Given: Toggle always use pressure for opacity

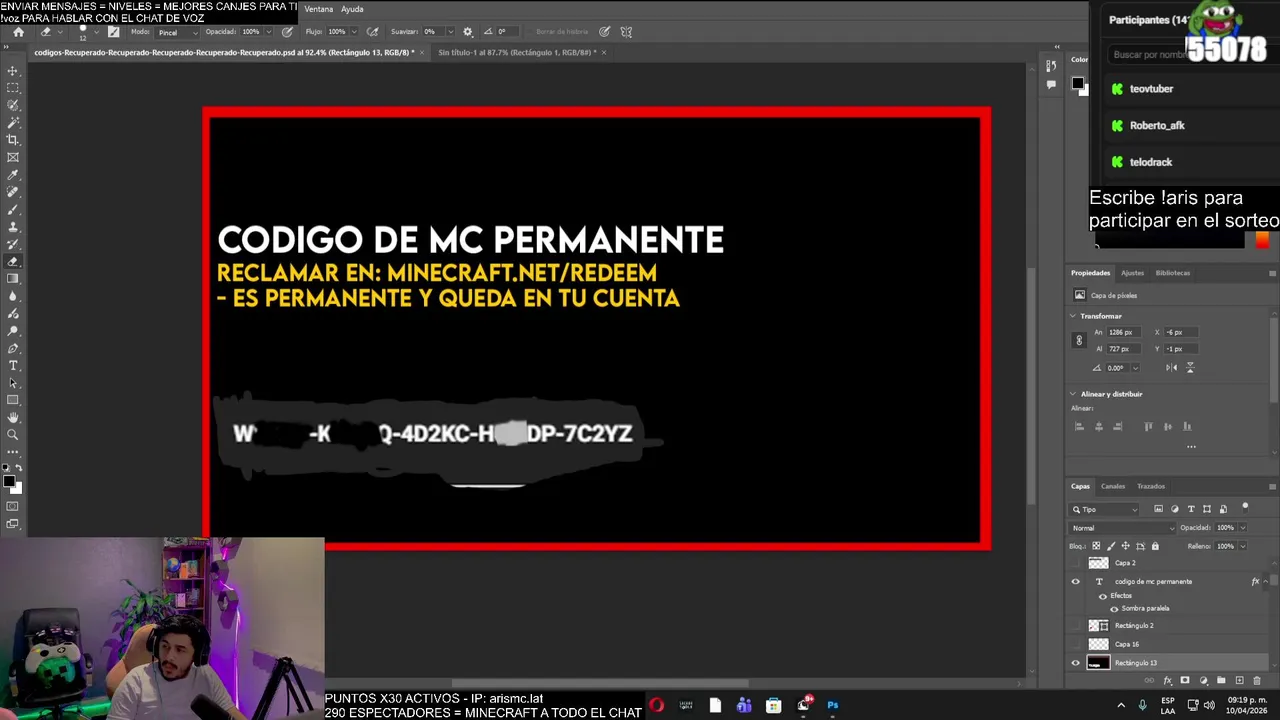Looking at the screenshot, I should point(287,31).
